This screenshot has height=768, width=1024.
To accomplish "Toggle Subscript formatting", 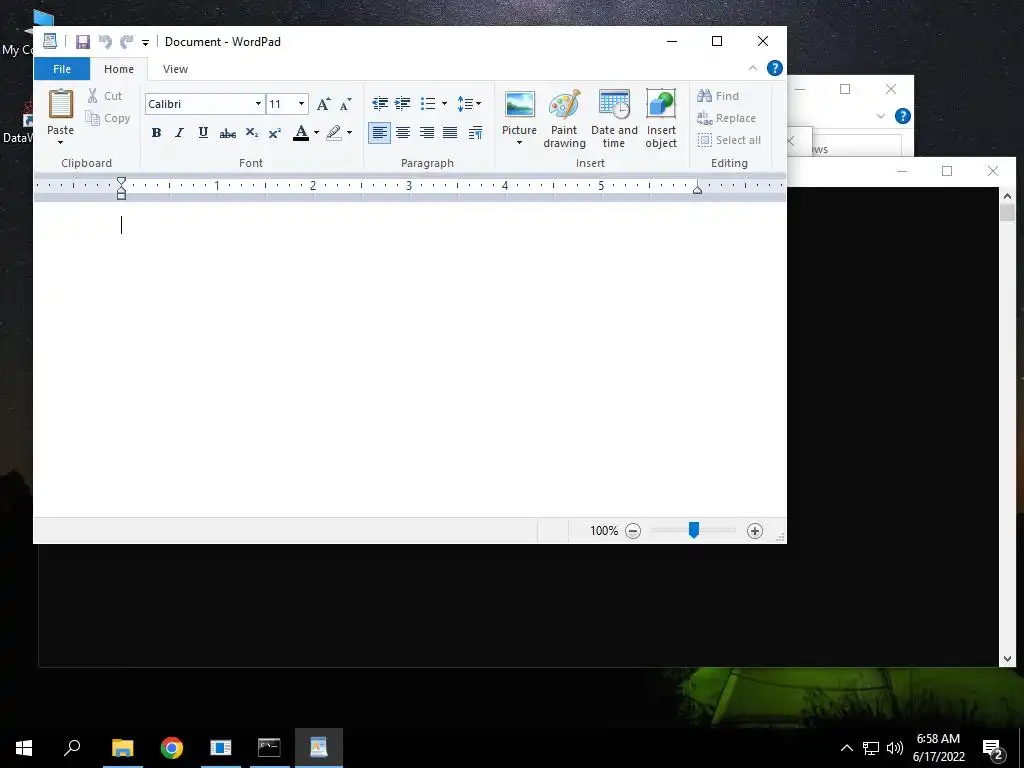I will point(251,133).
